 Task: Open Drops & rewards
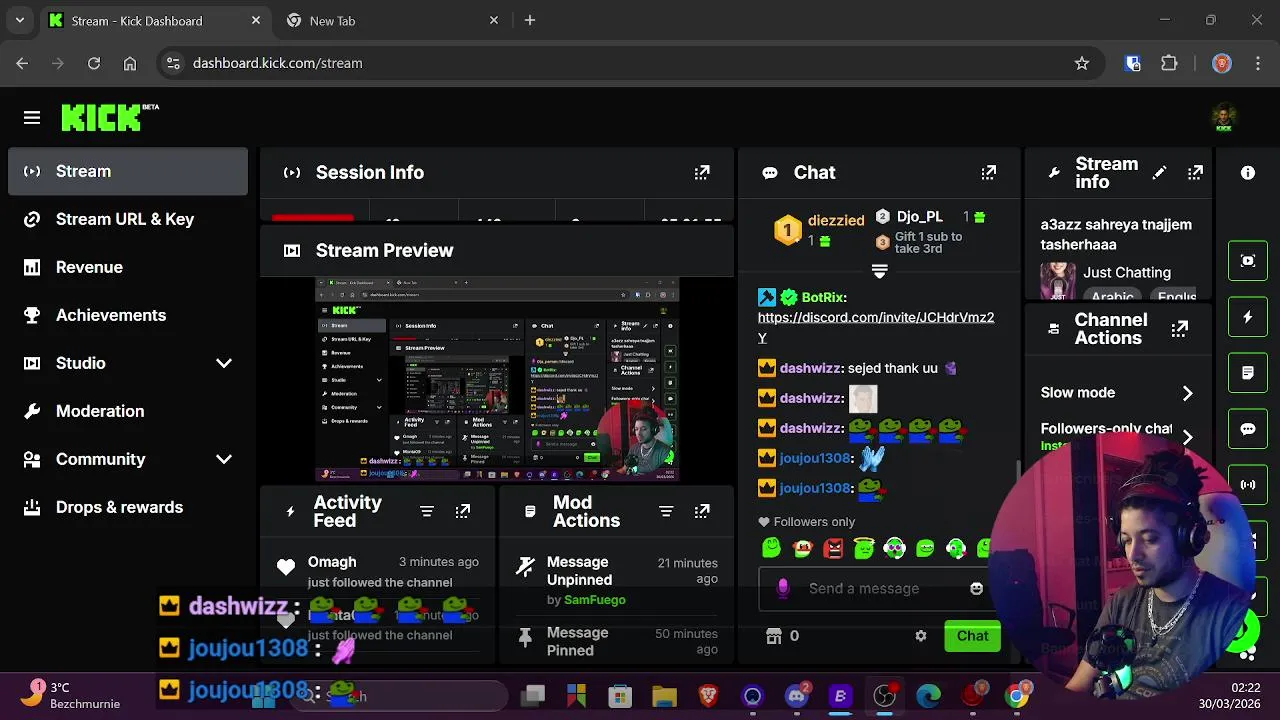click(128, 507)
